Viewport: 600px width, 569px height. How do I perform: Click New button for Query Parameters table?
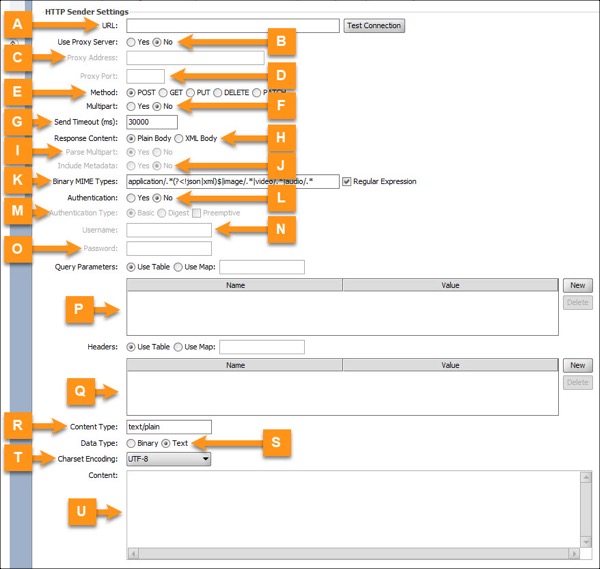point(577,285)
